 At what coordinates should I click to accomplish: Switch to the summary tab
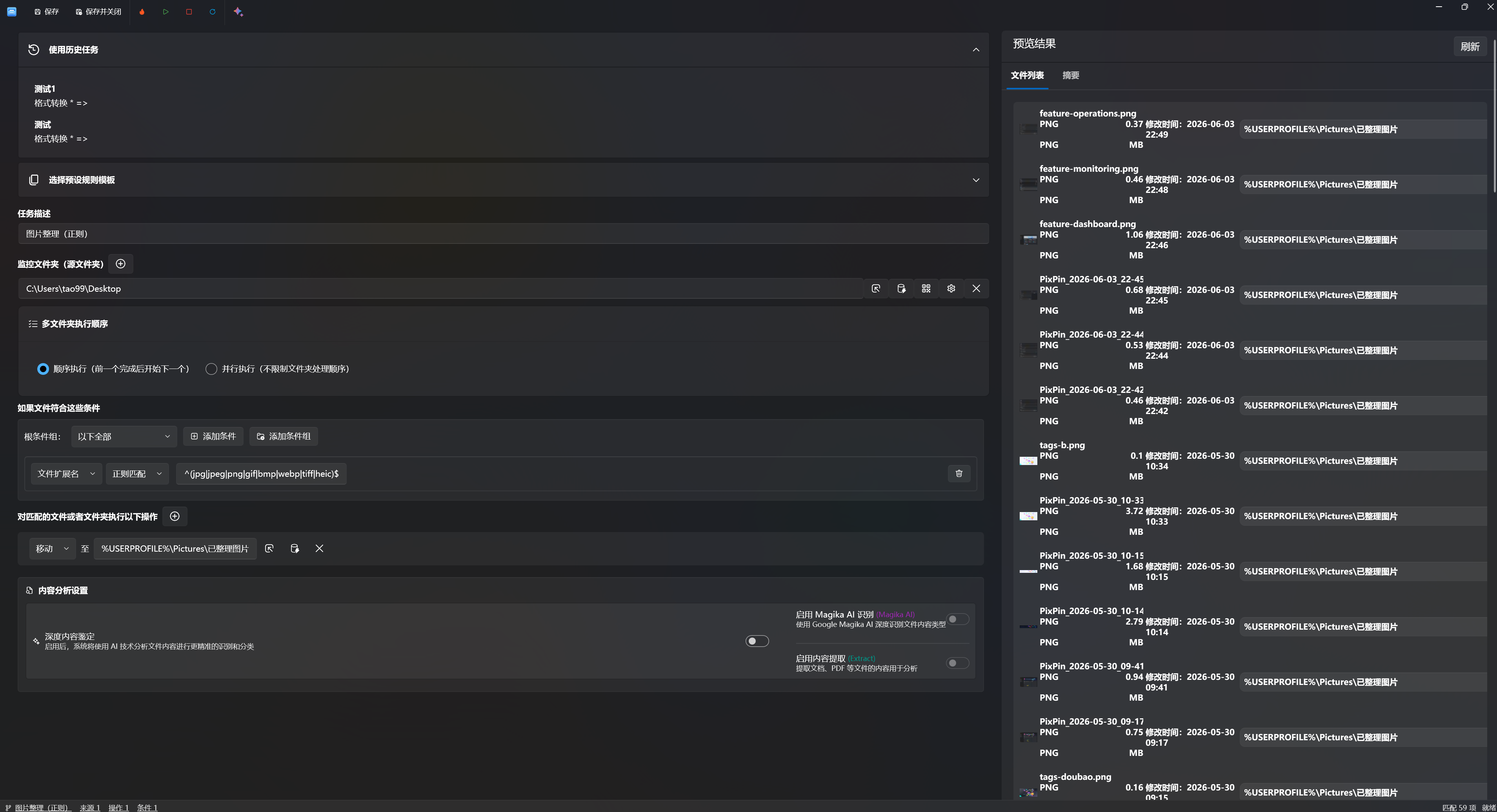click(1070, 76)
